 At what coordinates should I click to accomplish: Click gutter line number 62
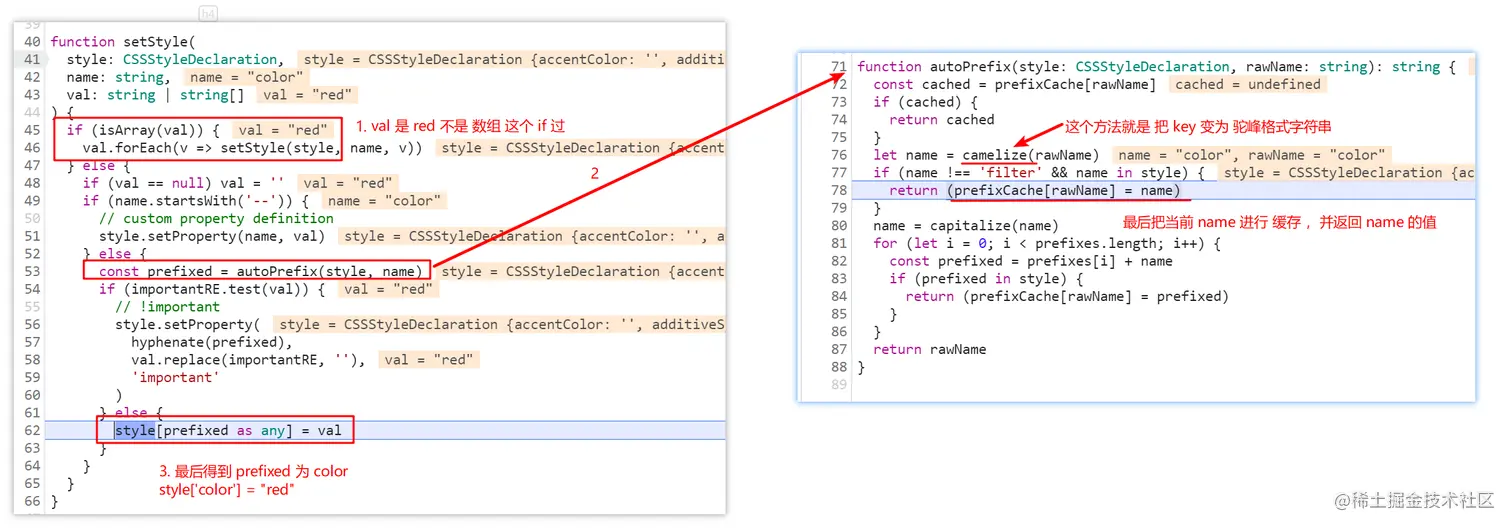pos(31,430)
